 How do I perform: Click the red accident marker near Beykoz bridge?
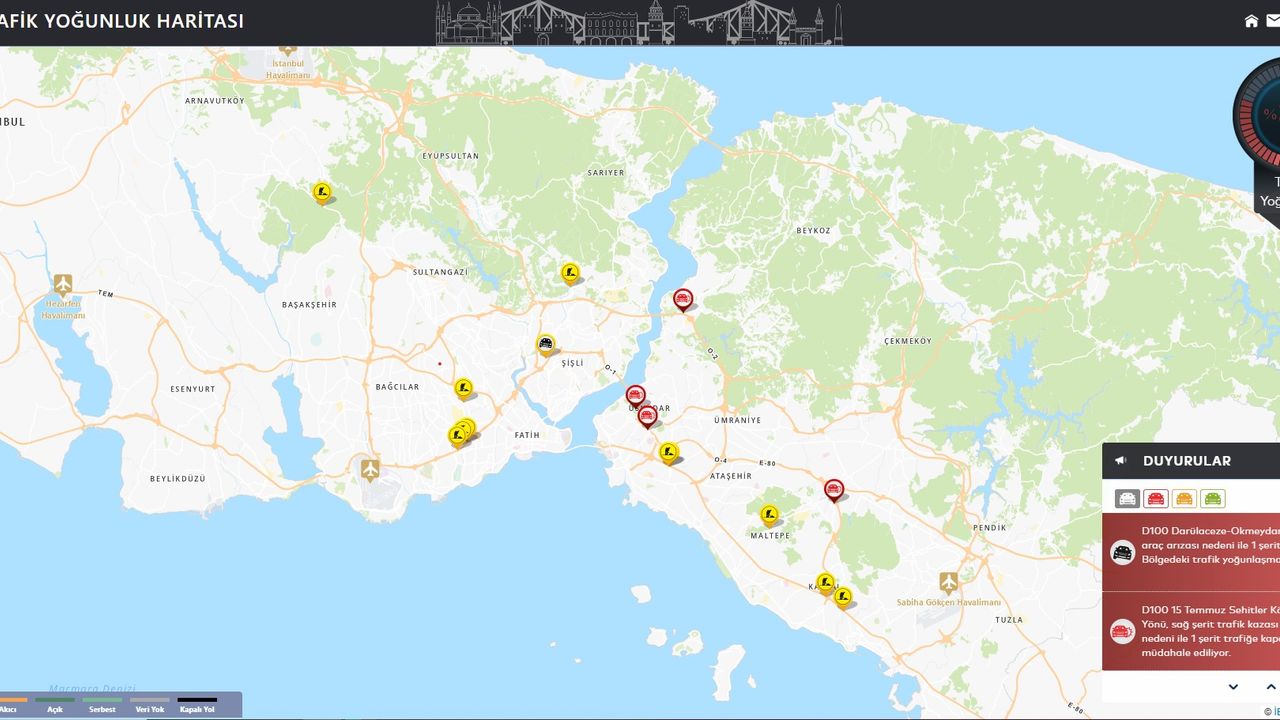(683, 298)
